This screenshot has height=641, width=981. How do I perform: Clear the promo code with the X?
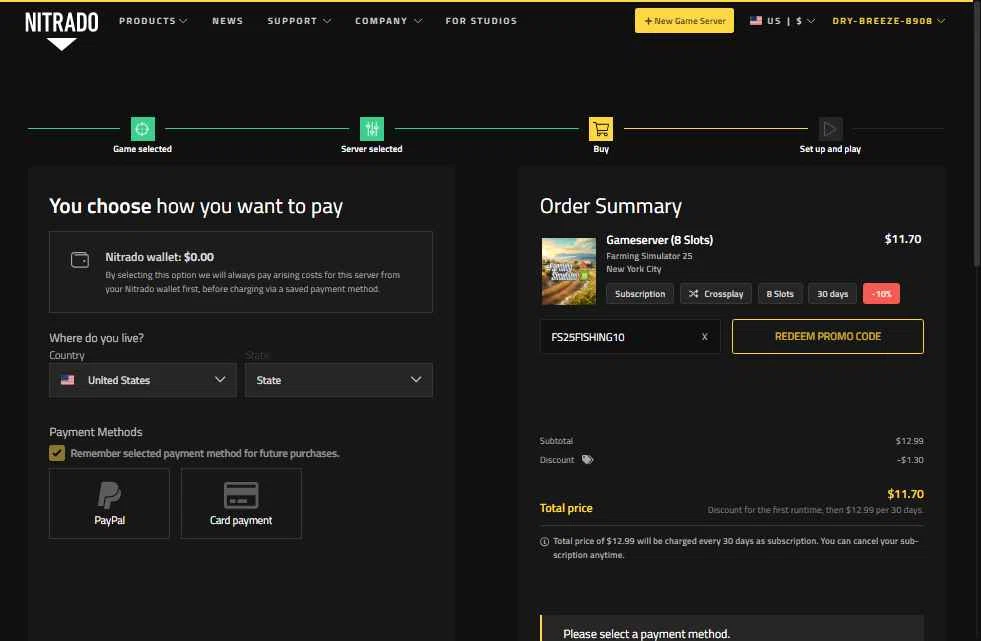coord(704,337)
